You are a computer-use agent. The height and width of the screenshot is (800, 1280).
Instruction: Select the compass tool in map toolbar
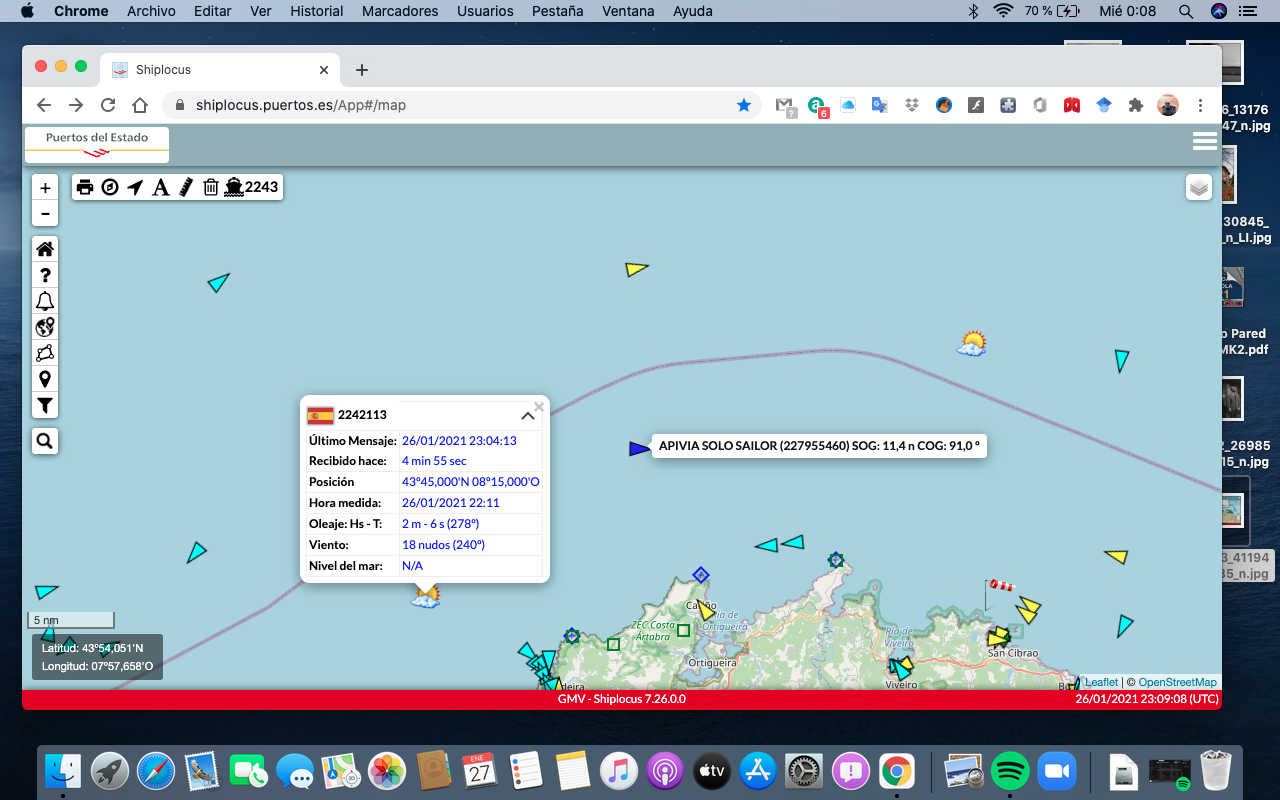pyautogui.click(x=110, y=187)
